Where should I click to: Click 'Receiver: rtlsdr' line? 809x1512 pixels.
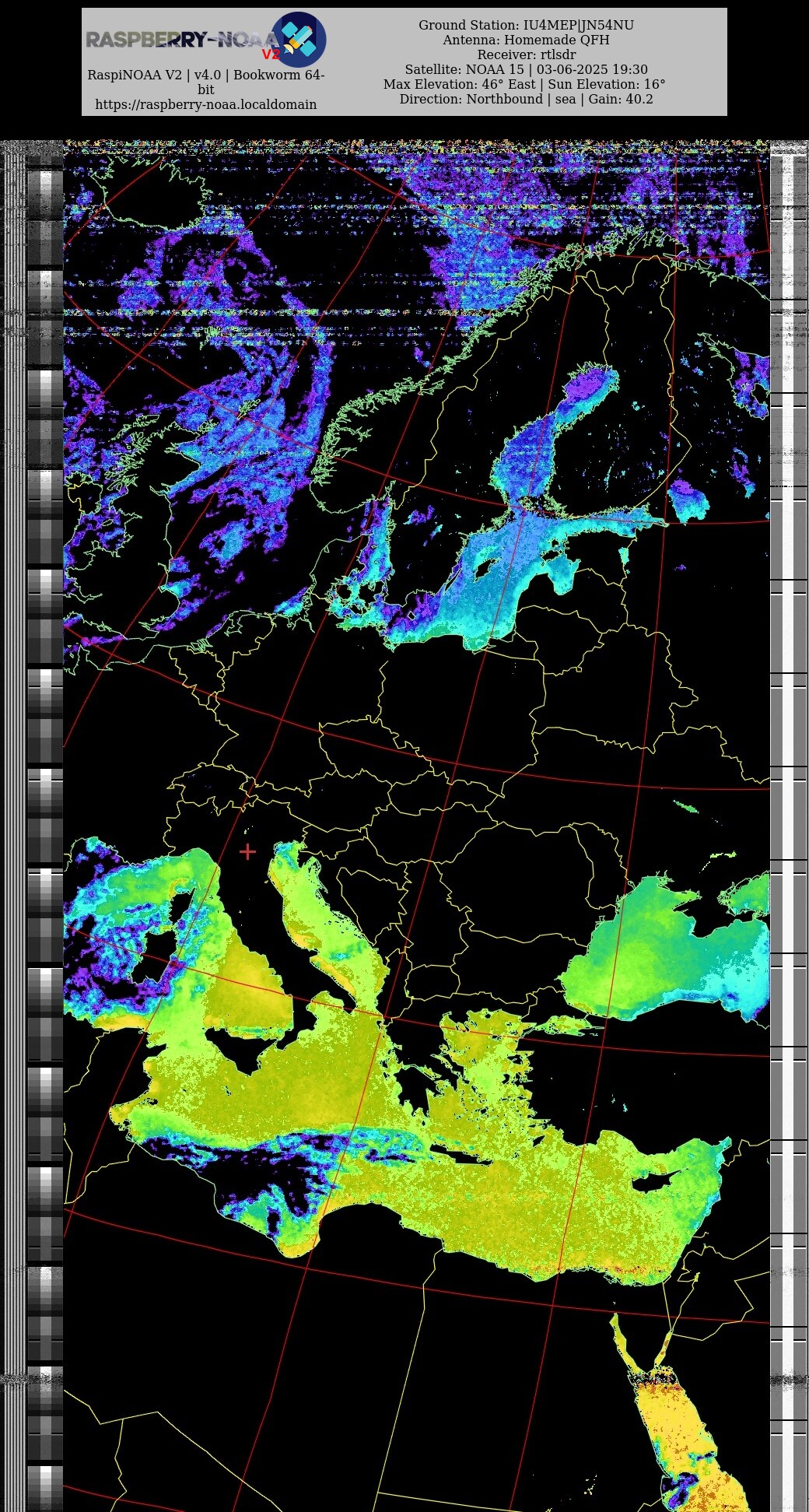pos(526,54)
